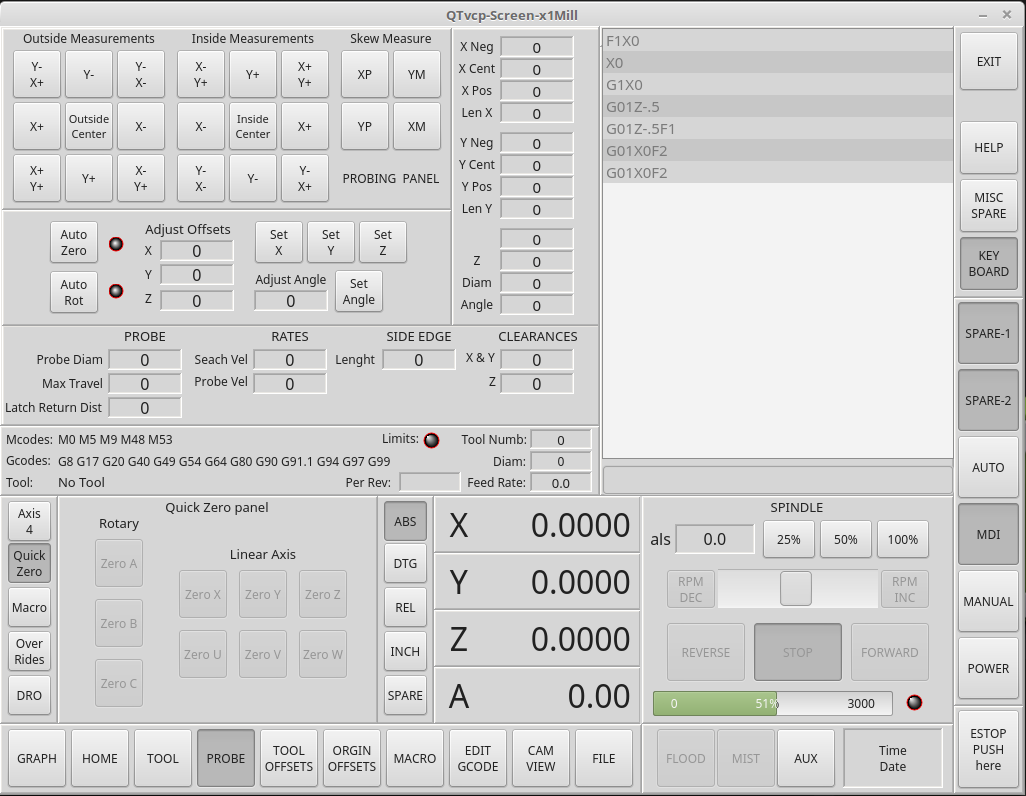Open the GRAPH tab
The height and width of the screenshot is (796, 1026).
tap(37, 759)
